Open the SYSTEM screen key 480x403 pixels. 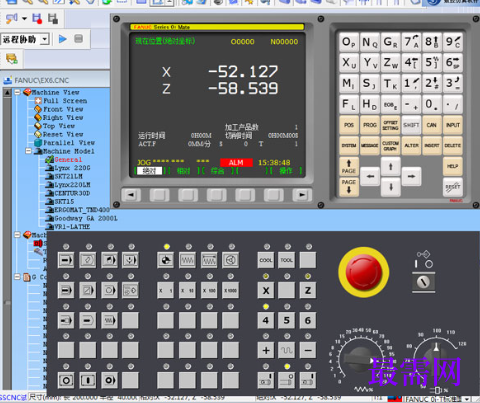click(349, 145)
